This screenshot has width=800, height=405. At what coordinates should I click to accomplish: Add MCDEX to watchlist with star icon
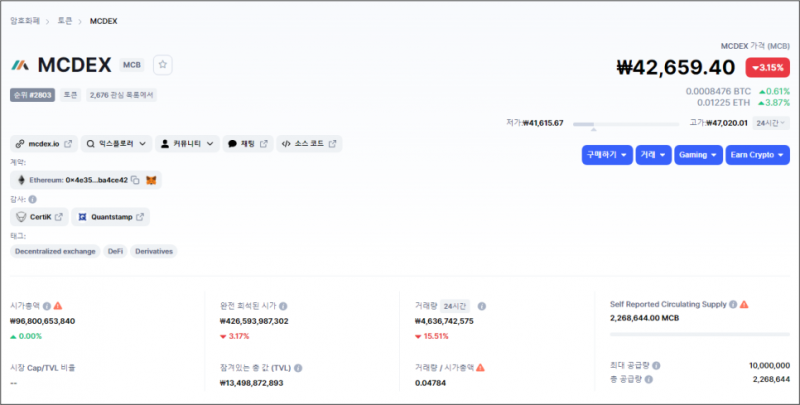click(x=163, y=65)
